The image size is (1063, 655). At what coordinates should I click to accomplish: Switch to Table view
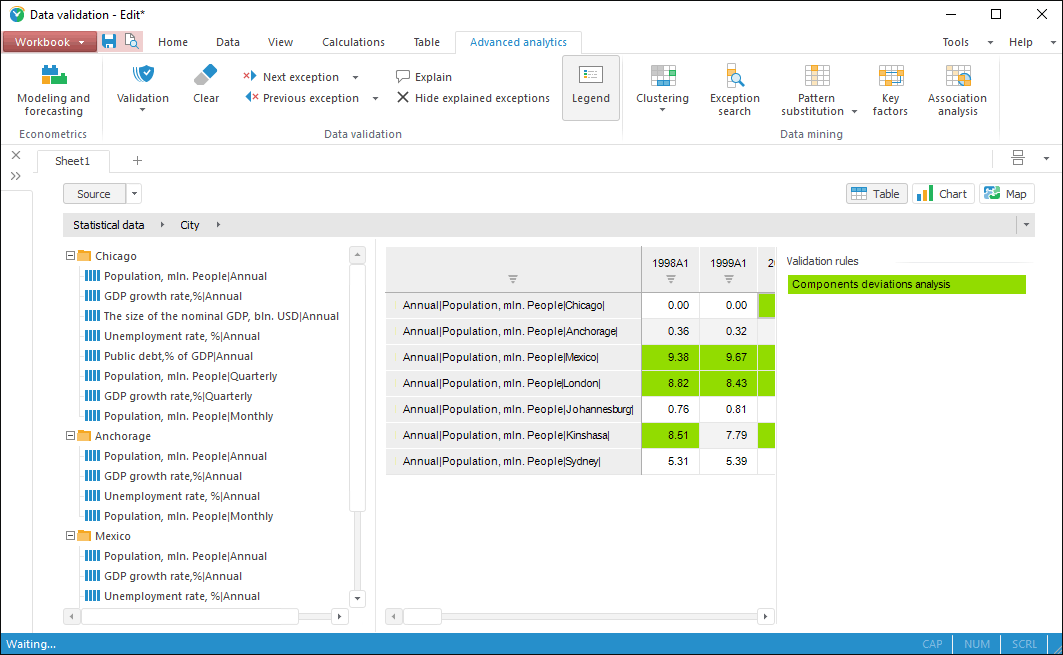pos(877,194)
